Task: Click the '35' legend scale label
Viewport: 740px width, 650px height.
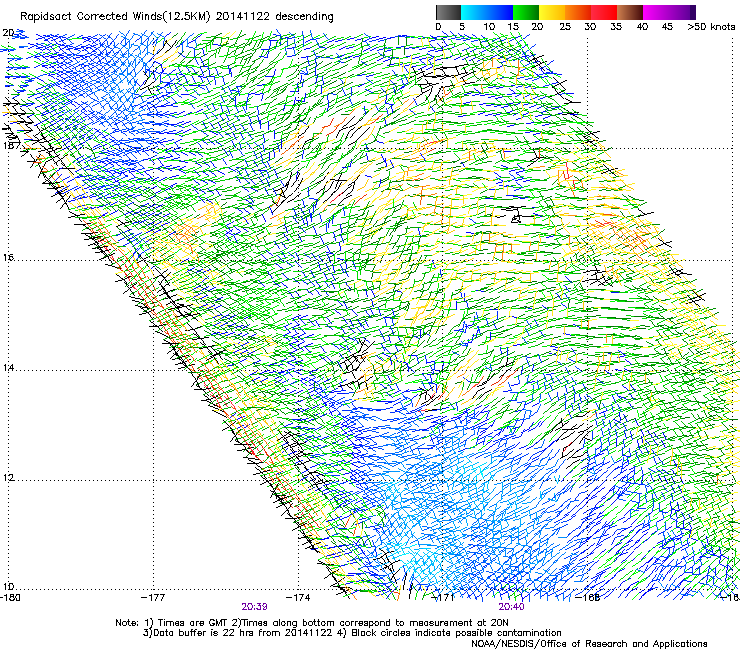Action: (616, 27)
